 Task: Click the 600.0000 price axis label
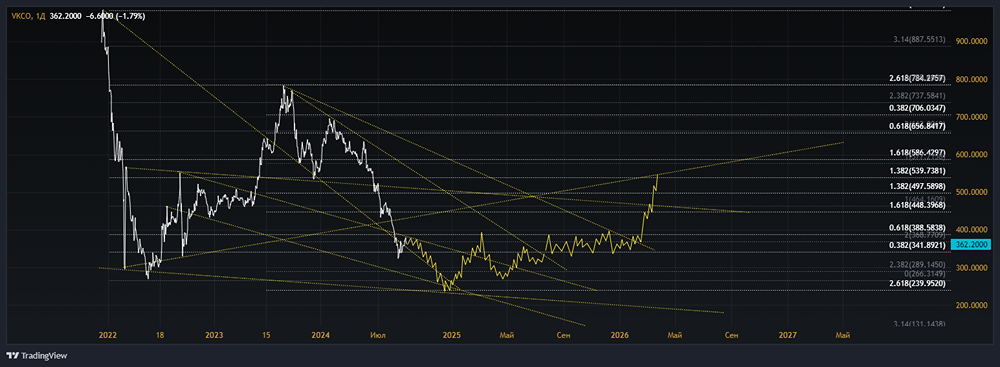tap(971, 154)
